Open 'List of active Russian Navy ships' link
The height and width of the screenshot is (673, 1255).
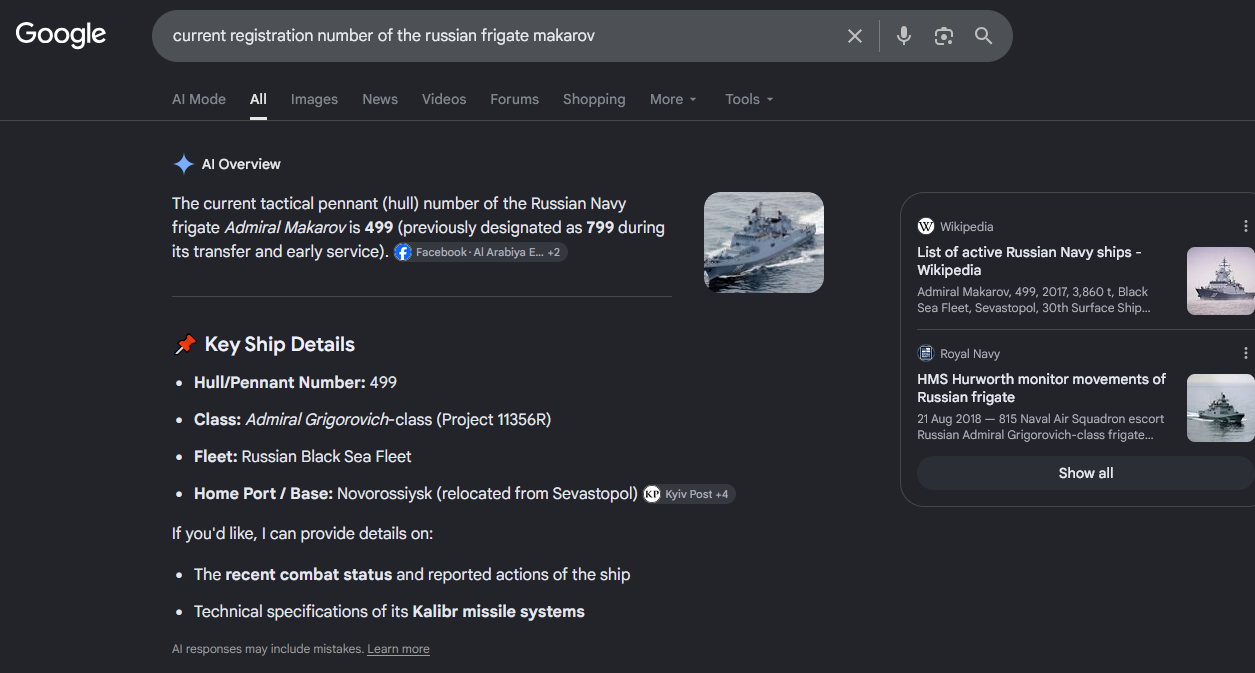(x=1029, y=261)
